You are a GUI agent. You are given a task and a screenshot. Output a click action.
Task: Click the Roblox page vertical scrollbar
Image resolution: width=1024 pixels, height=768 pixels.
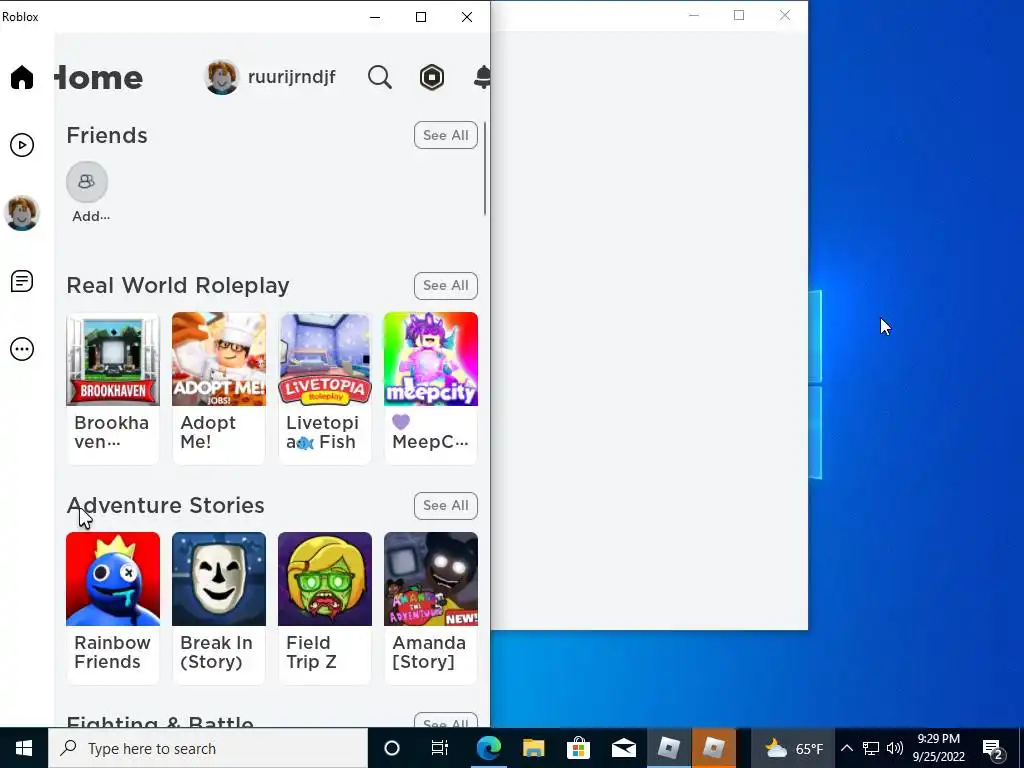tap(485, 168)
